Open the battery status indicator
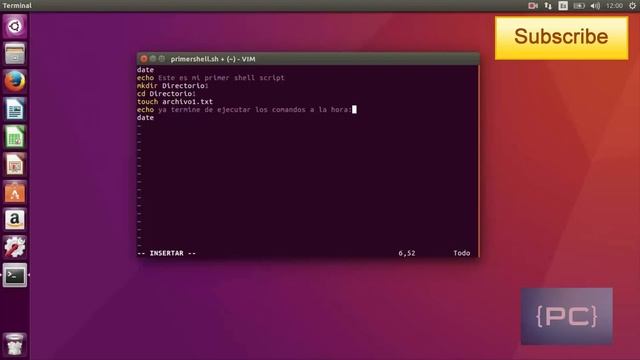Image resolution: width=640 pixels, height=360 pixels. (579, 6)
